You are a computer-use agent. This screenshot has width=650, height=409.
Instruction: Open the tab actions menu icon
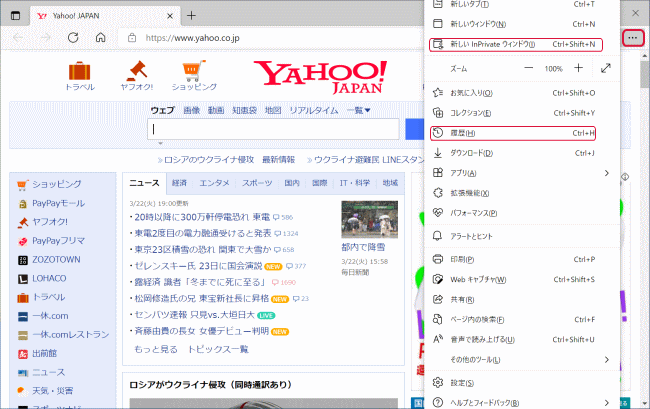coord(15,16)
